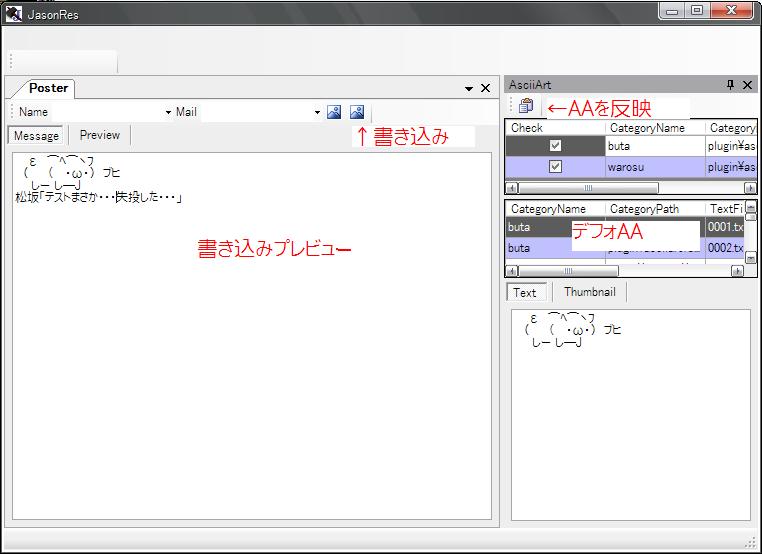The height and width of the screenshot is (554, 762).
Task: Close the AsciiArt panel
Action: (747, 85)
